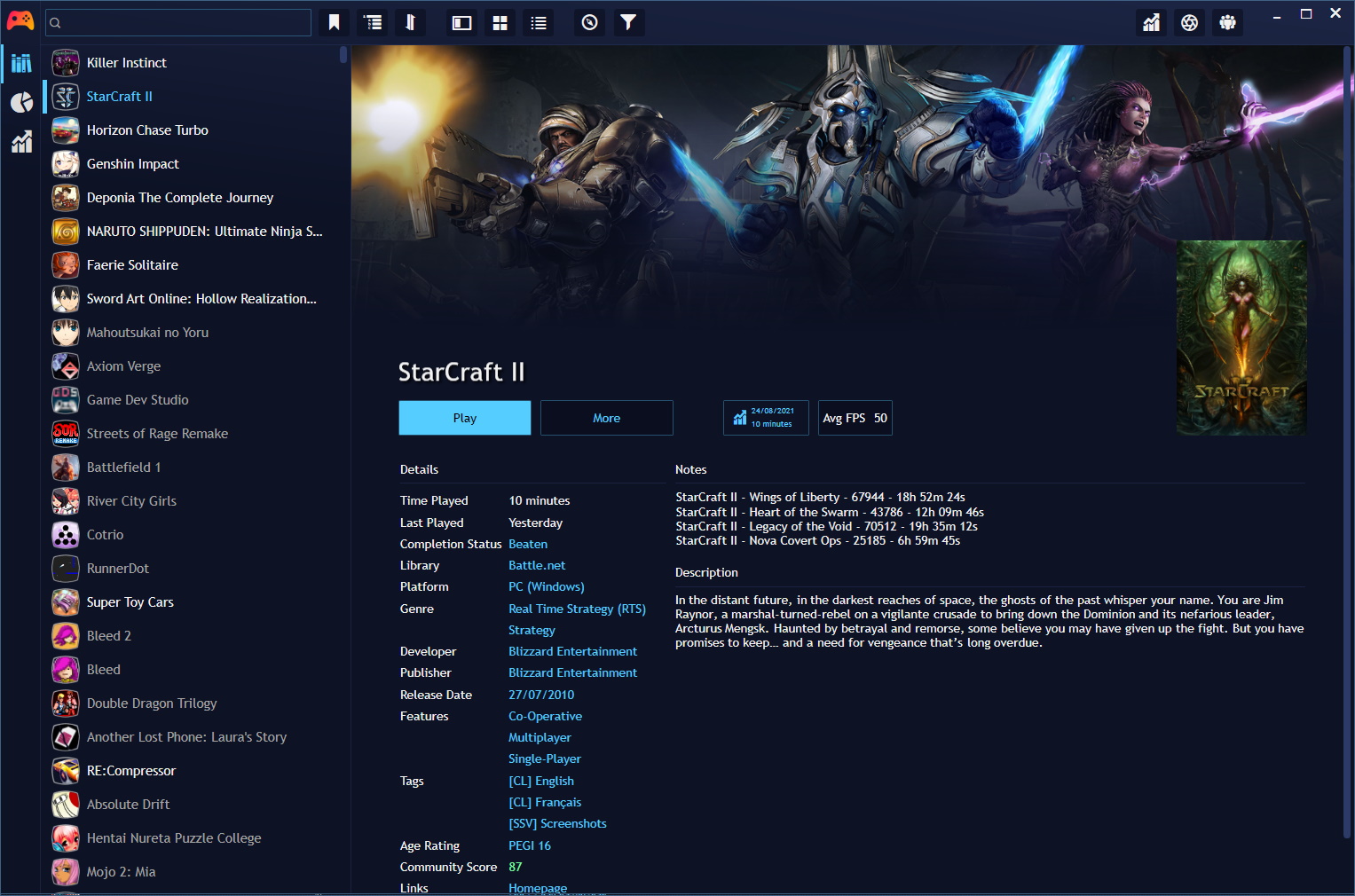1355x896 pixels.
Task: Click the RunnerDot game icon
Action: [66, 569]
